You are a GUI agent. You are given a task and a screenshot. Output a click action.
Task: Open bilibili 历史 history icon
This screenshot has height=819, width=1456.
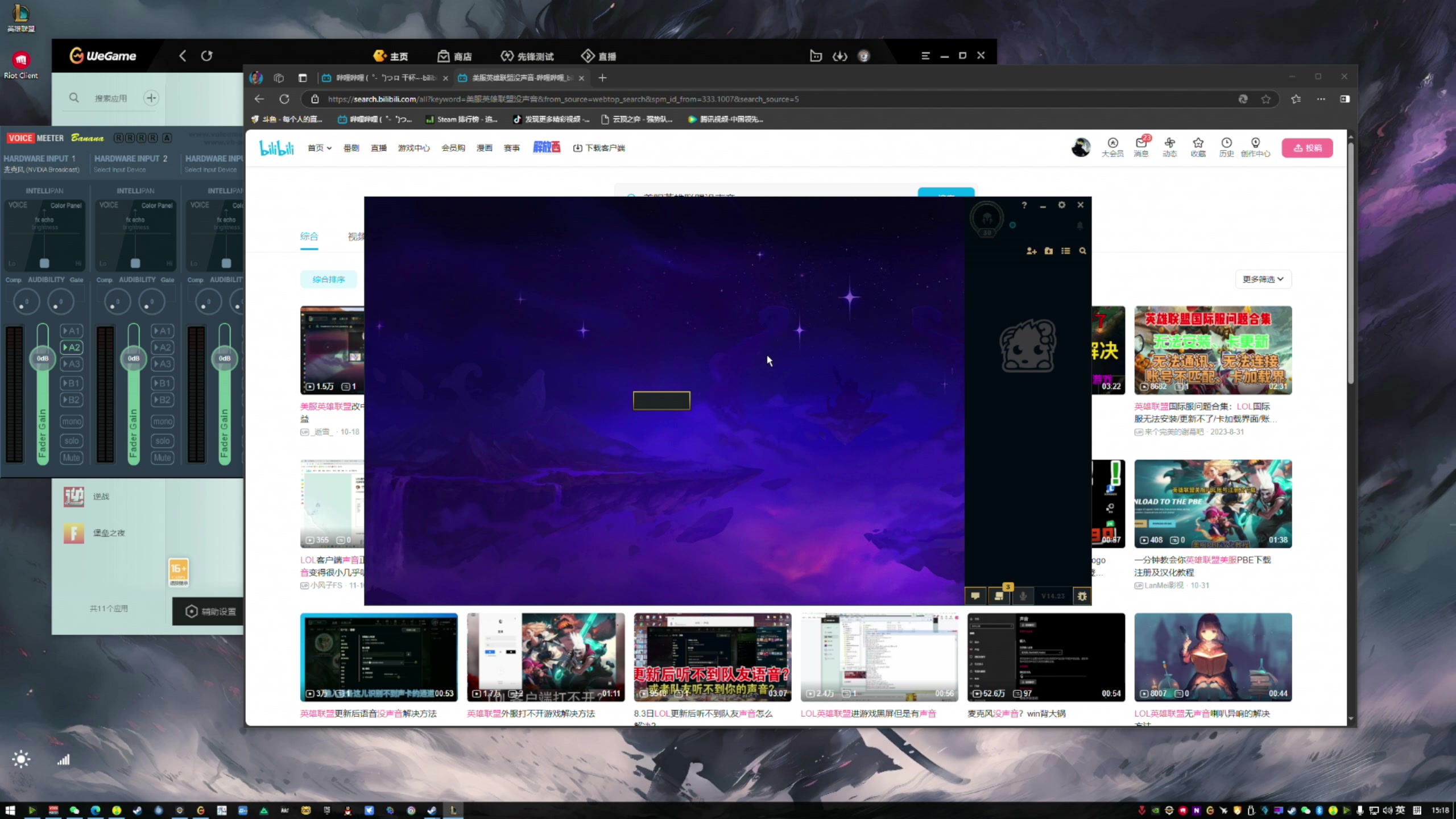(x=1226, y=147)
